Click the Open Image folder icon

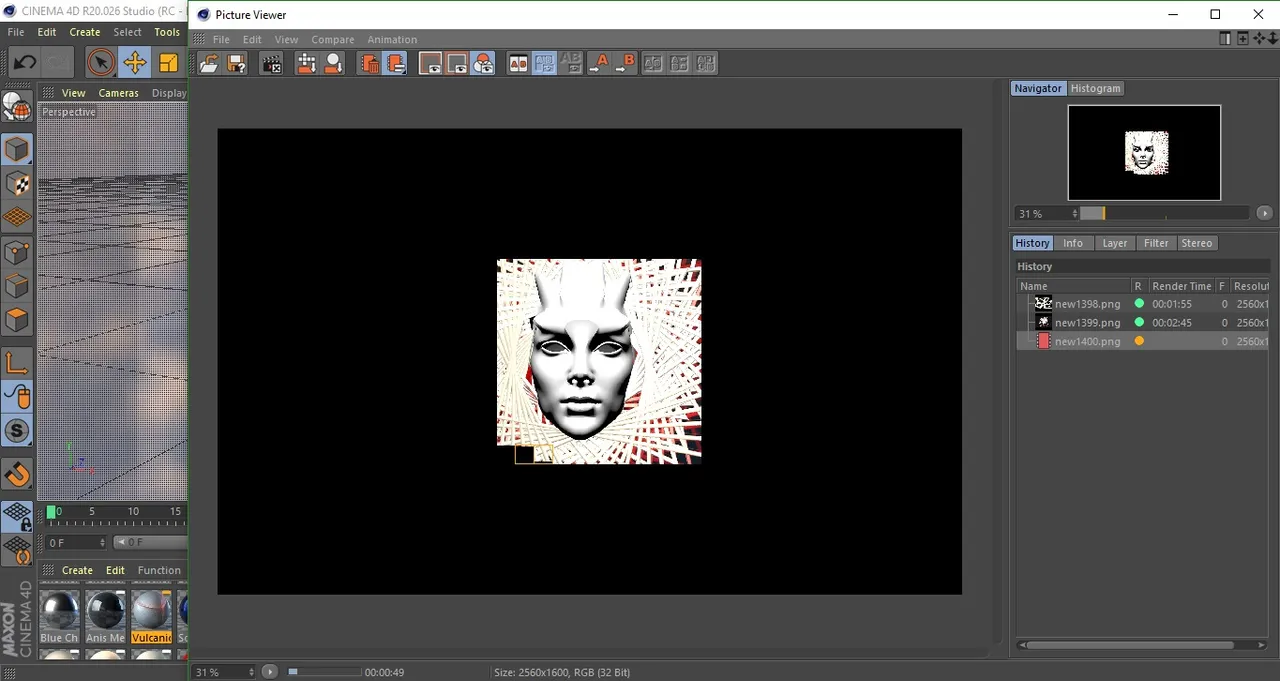click(209, 63)
